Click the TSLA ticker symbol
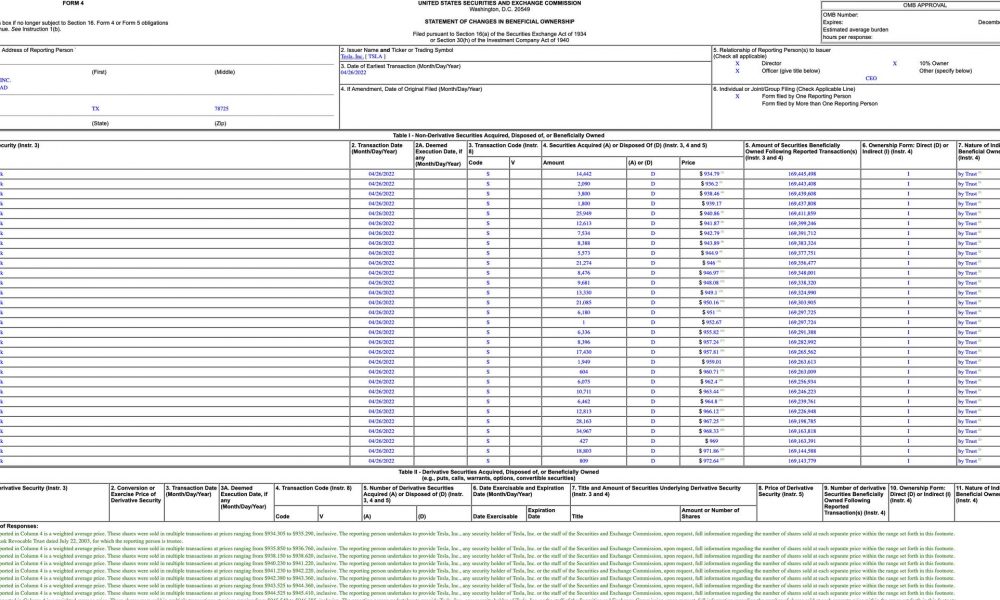Screen dimensions: 1000x600 click(376, 57)
